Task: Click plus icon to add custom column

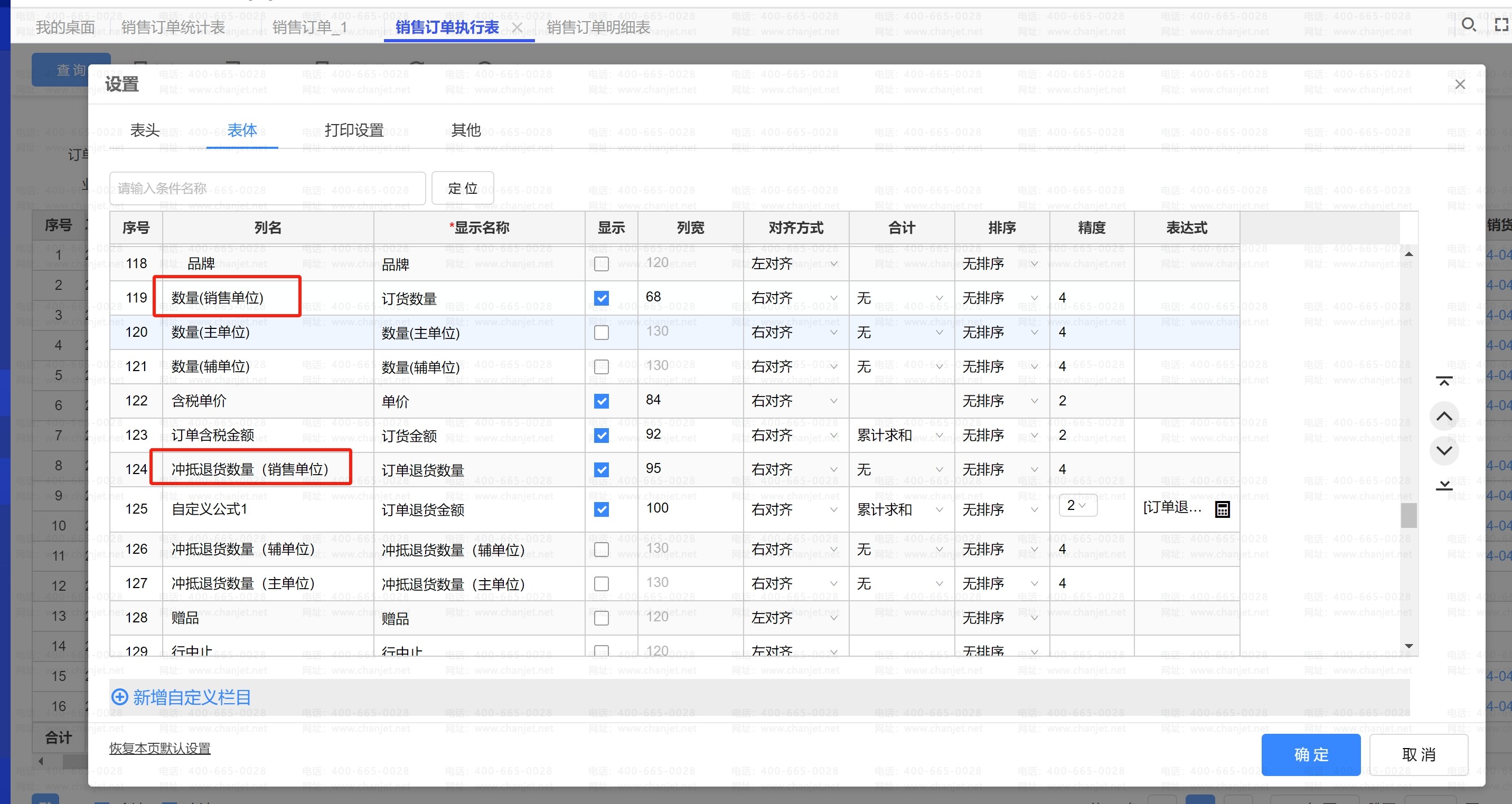Action: 119,697
